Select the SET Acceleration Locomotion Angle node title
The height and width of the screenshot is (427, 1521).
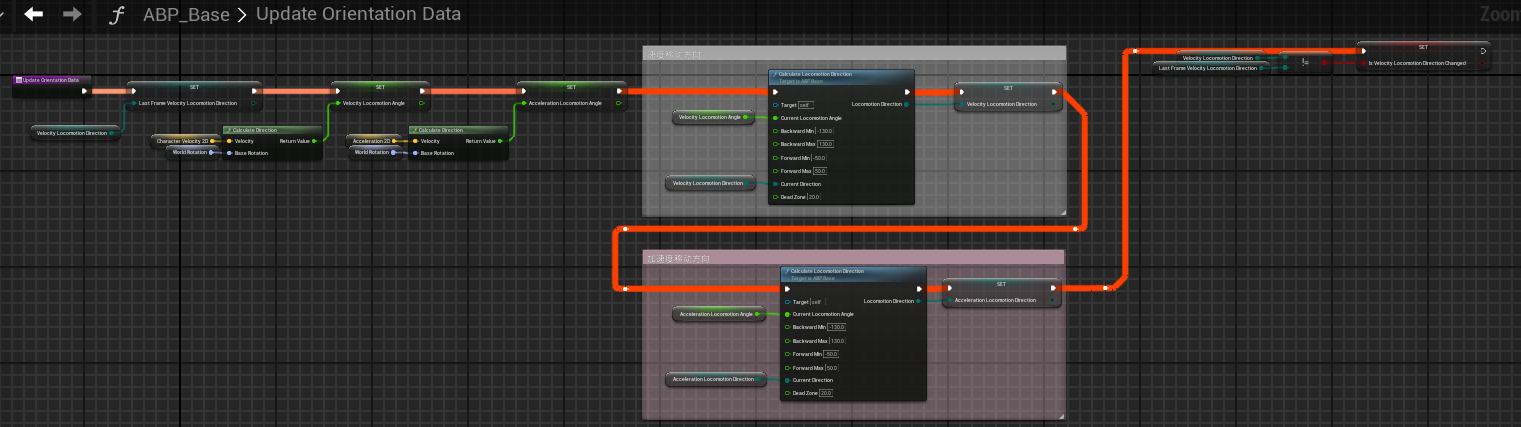pos(572,86)
